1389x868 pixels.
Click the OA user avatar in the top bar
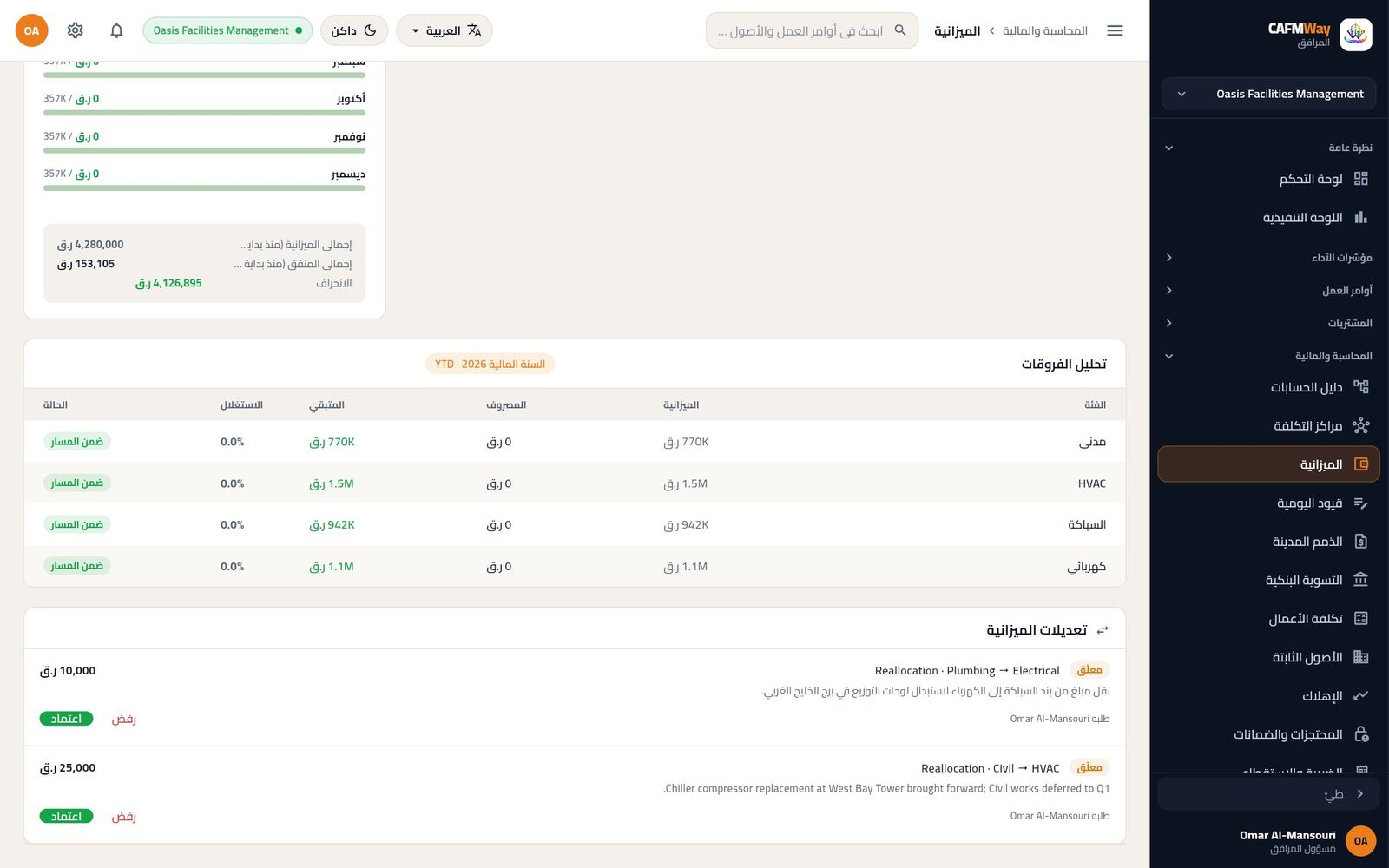31,30
